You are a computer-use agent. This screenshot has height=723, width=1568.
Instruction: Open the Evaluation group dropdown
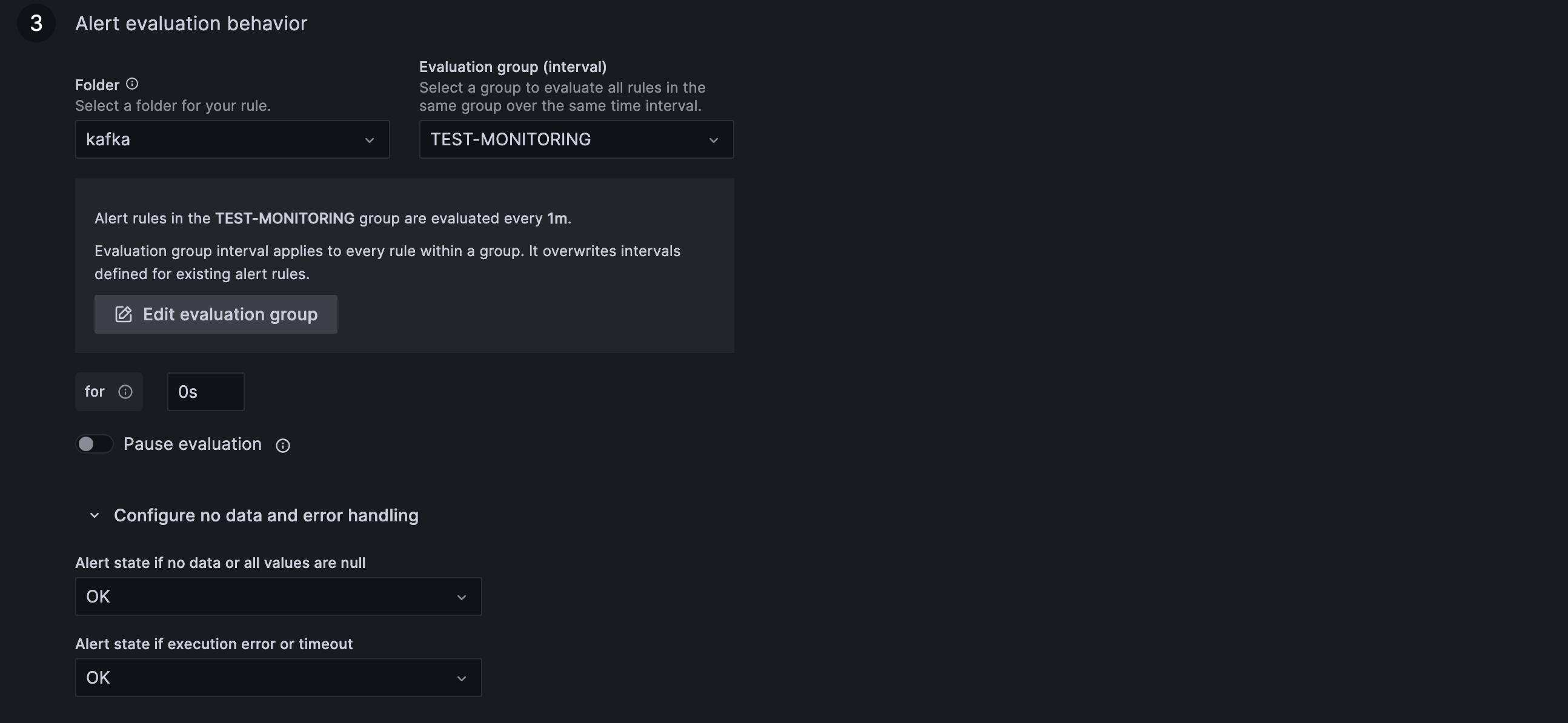[576, 139]
